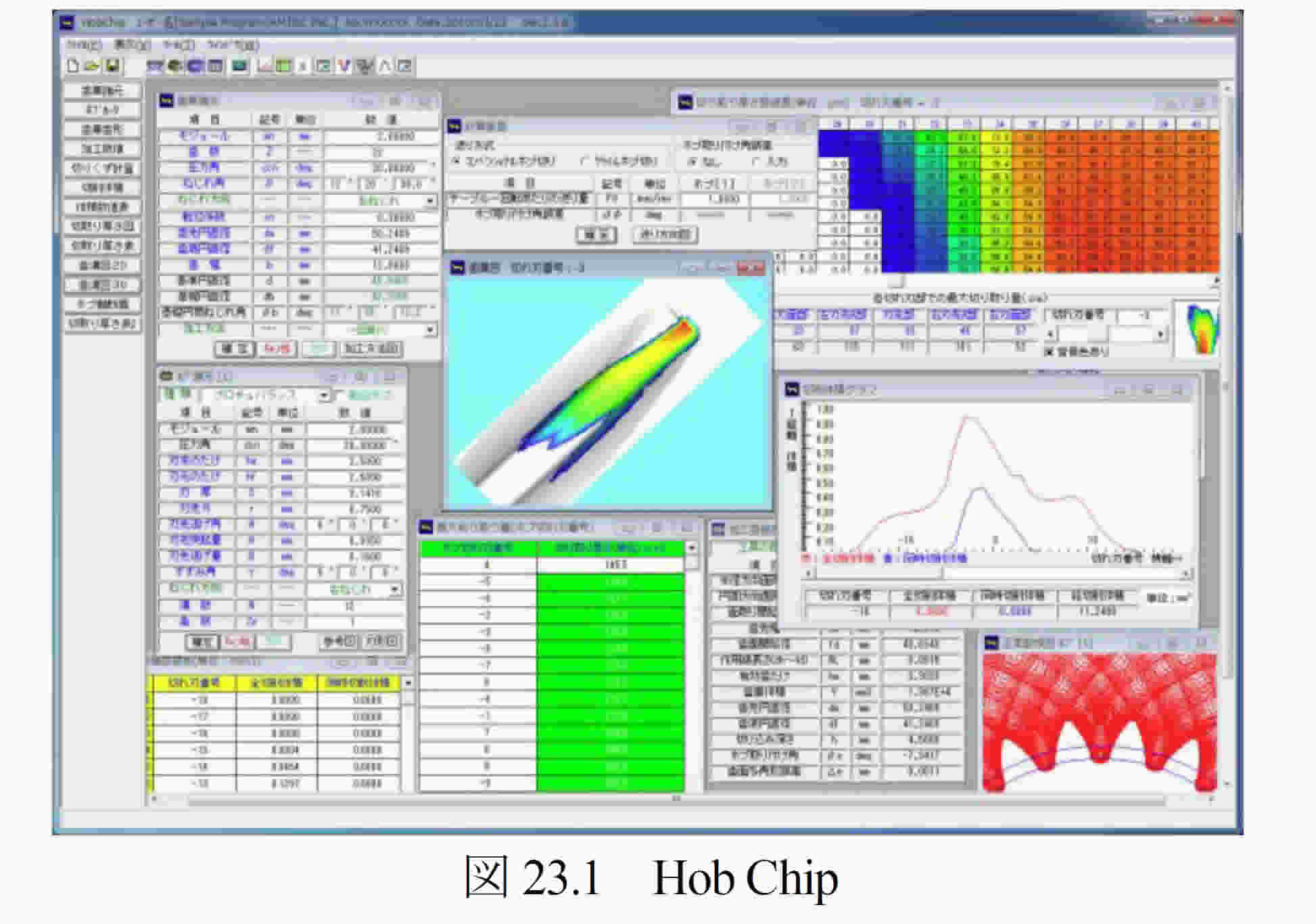
Task: Click the left arrow of cutting edge number slider
Action: click(1050, 334)
